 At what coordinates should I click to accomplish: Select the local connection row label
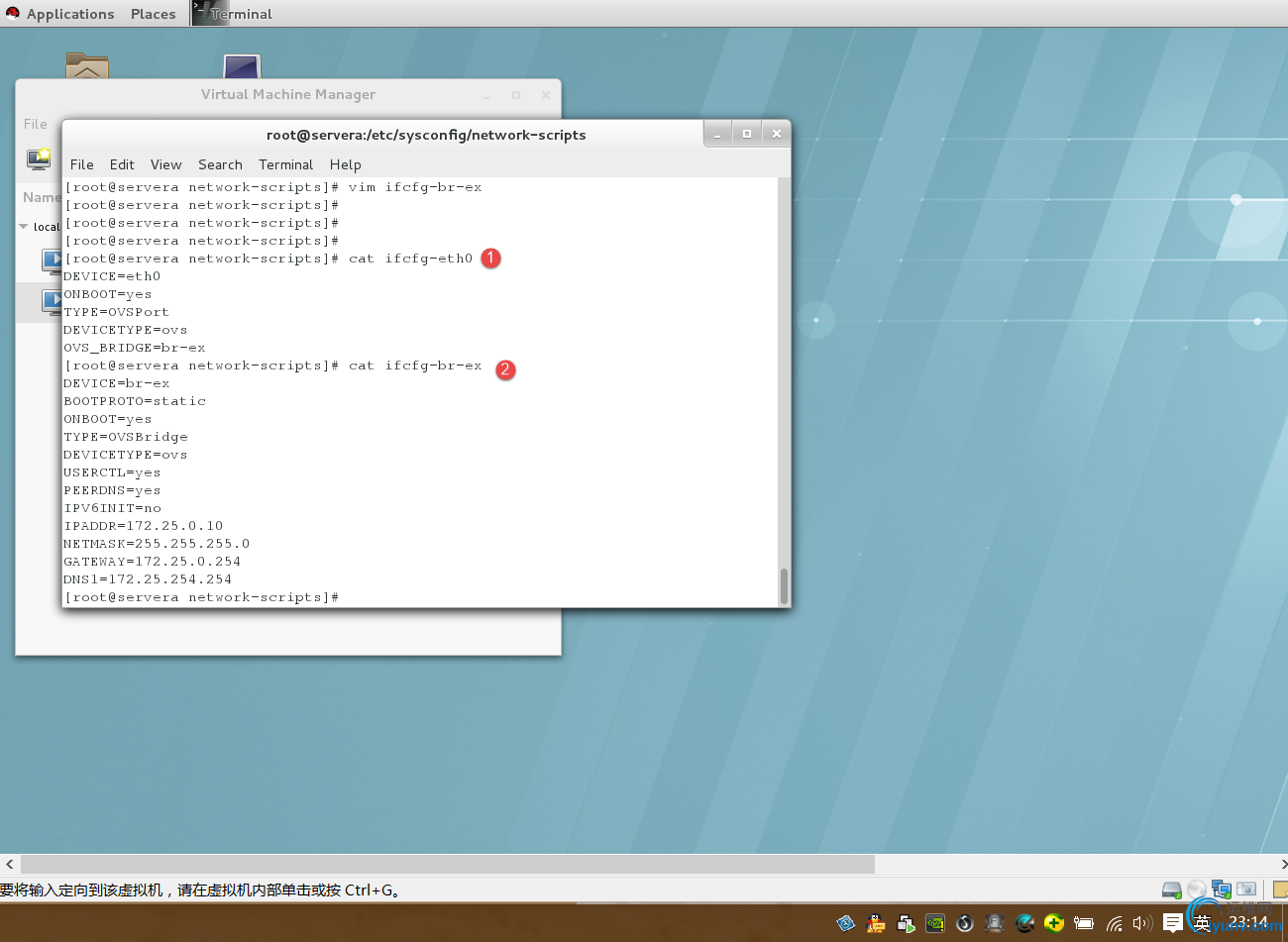click(x=47, y=227)
